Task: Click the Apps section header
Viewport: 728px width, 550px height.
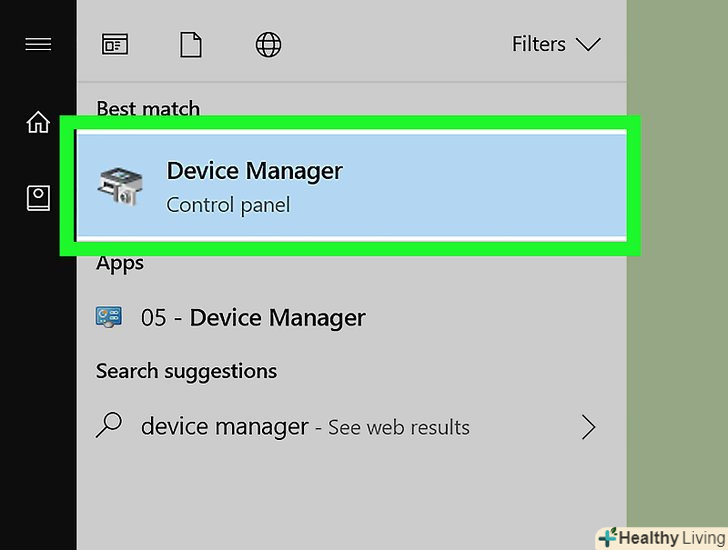Action: click(x=120, y=263)
